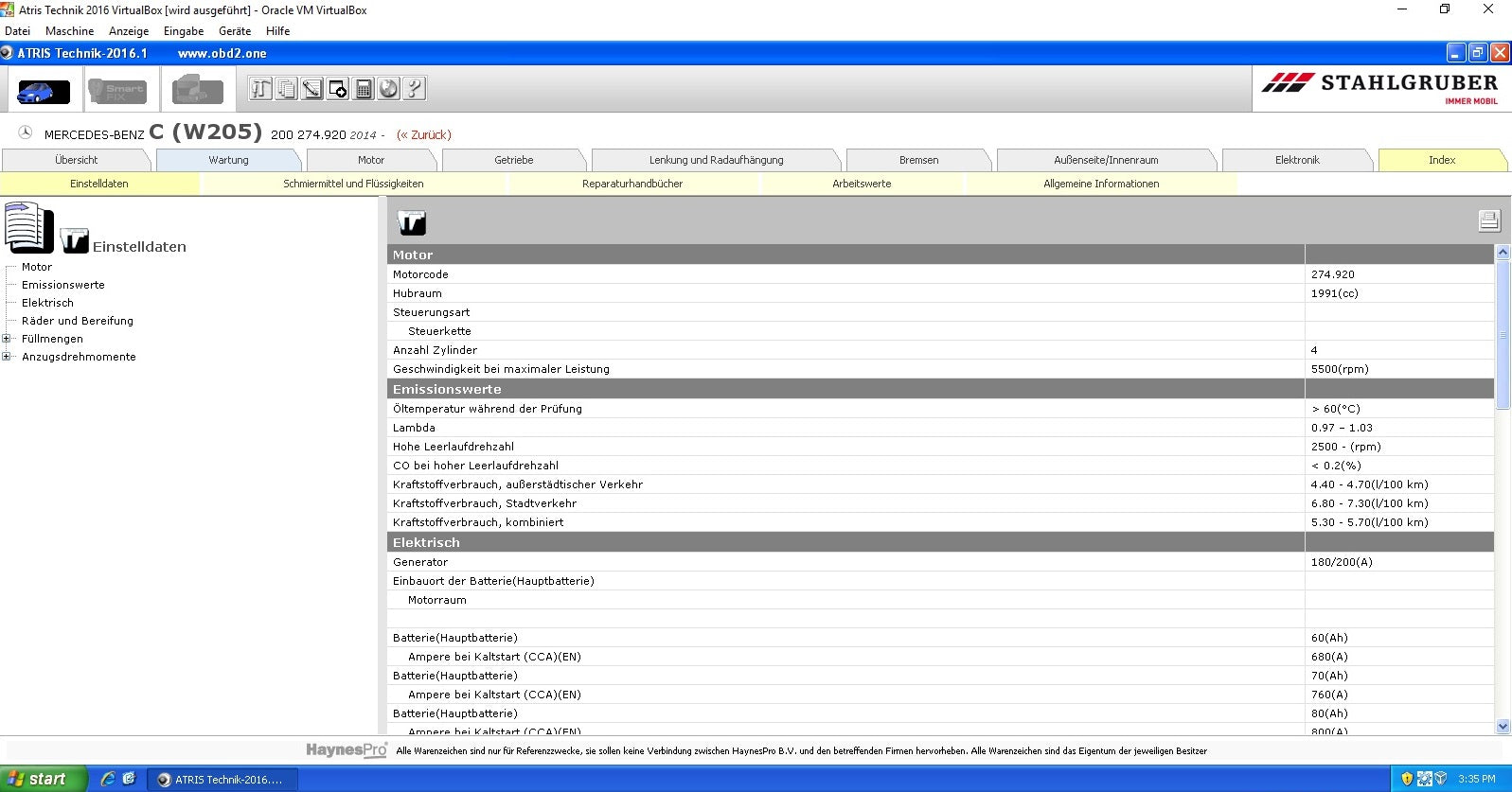The height and width of the screenshot is (792, 1512).
Task: Open the Schmiermittel und Flüssigkeiten subtab
Action: [353, 184]
